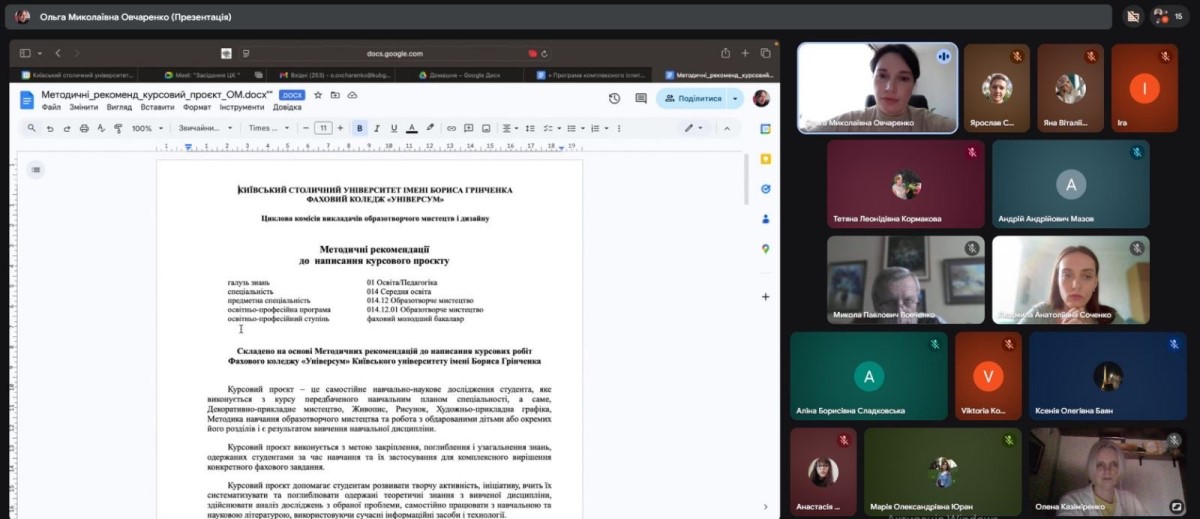1200x519 pixels.
Task: Open the document outline icon
Action: 36,170
